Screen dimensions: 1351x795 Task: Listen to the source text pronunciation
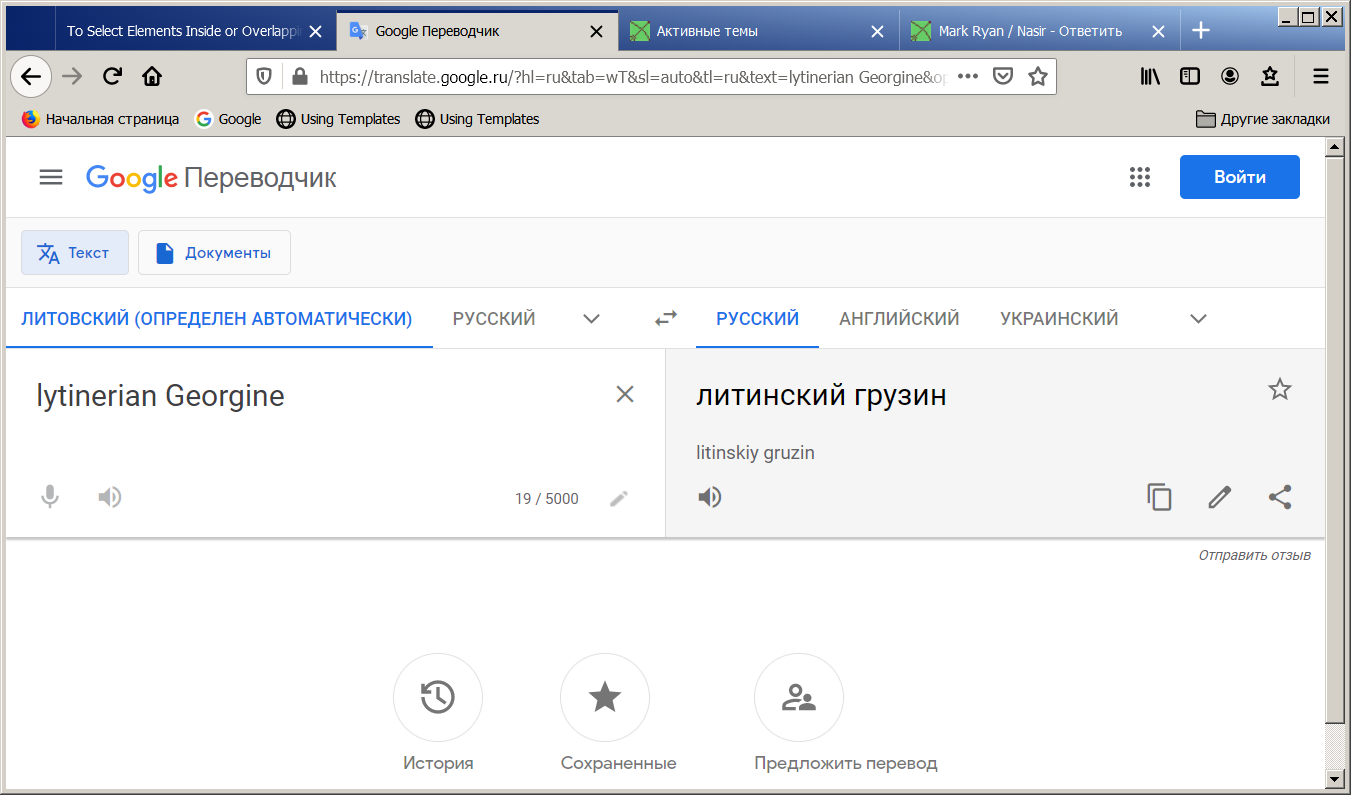coord(110,497)
